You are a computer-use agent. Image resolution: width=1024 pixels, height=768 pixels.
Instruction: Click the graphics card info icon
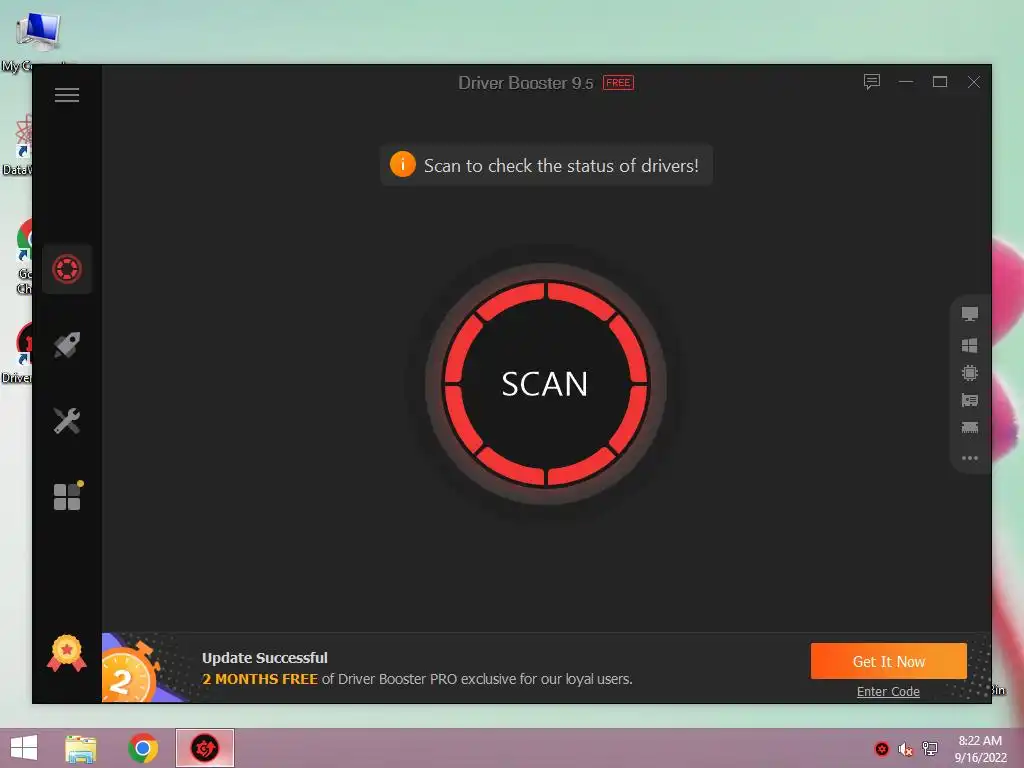tap(970, 400)
